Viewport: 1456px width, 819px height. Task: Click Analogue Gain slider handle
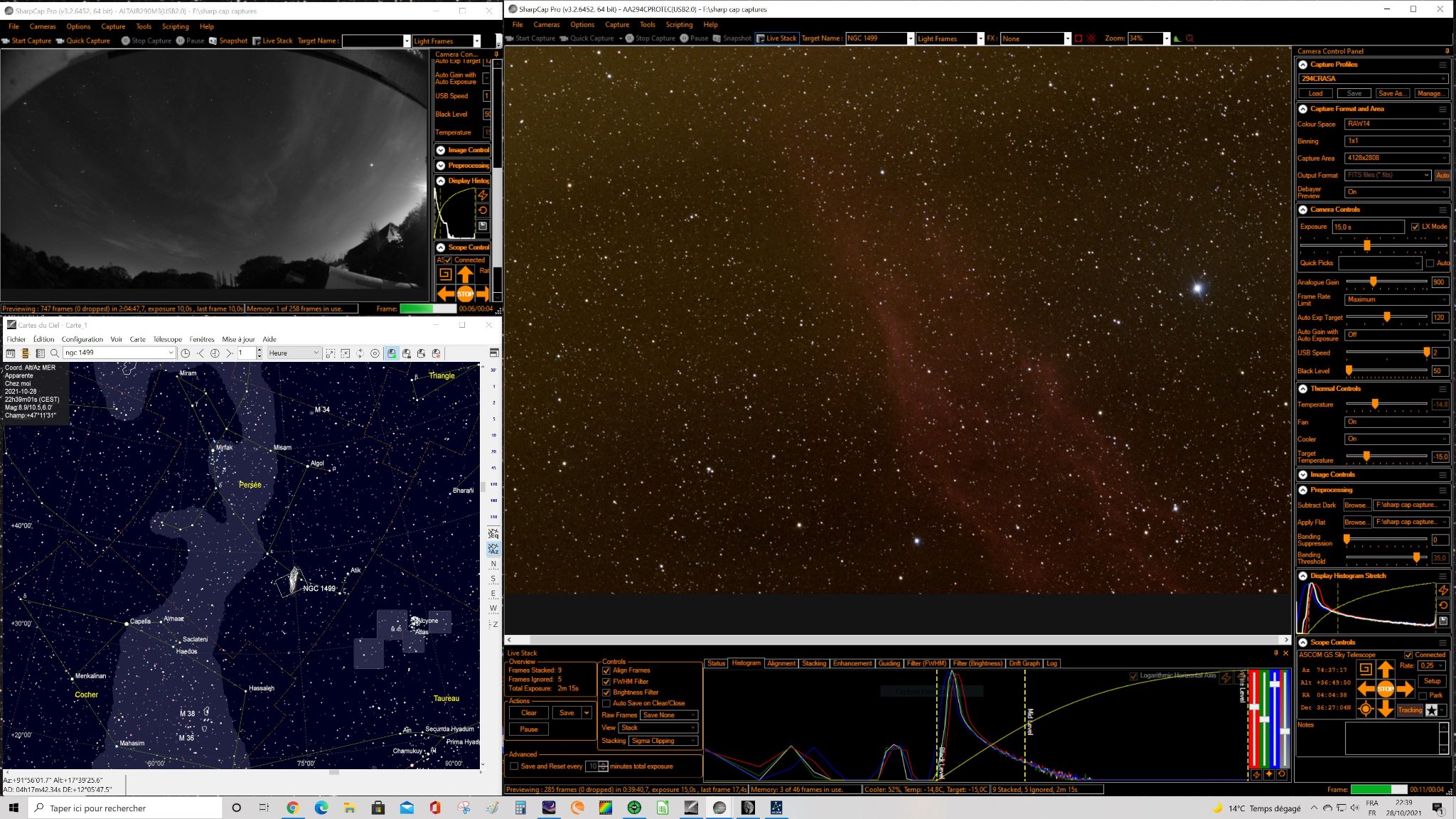point(1373,282)
